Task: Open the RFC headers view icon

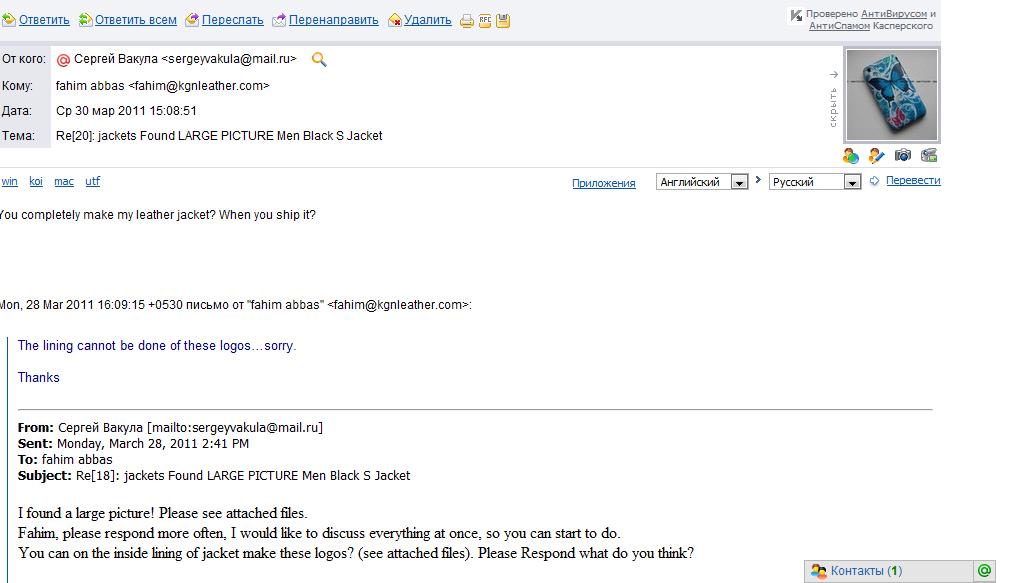Action: (x=485, y=20)
